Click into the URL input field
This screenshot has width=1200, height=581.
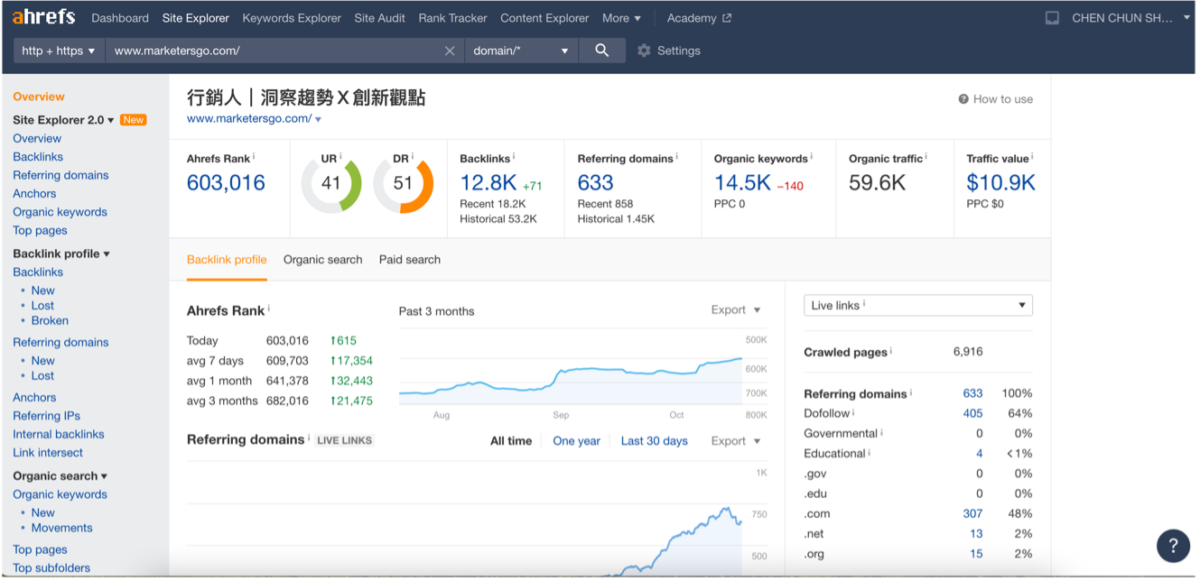[275, 51]
